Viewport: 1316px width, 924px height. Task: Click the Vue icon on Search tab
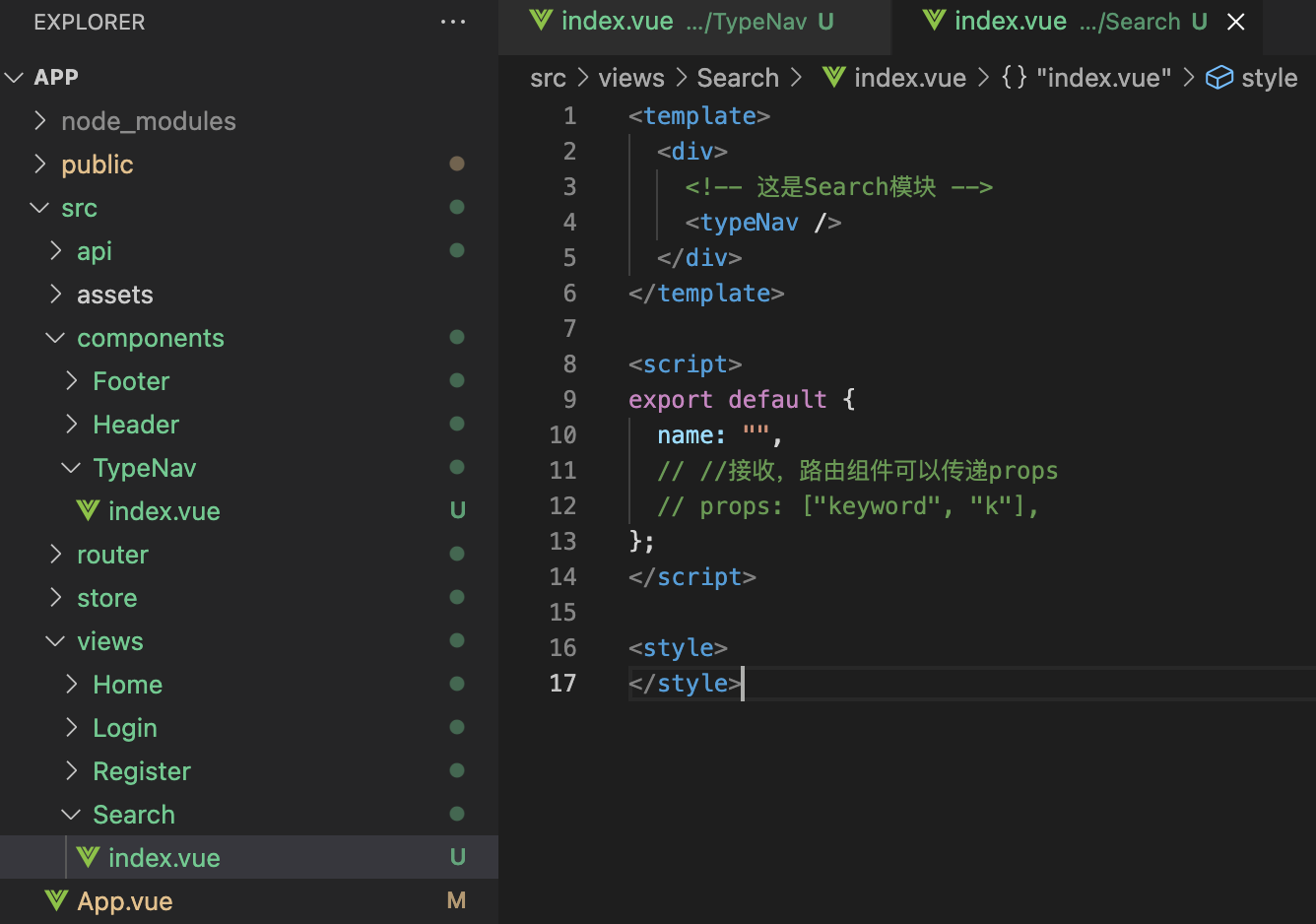click(x=935, y=21)
